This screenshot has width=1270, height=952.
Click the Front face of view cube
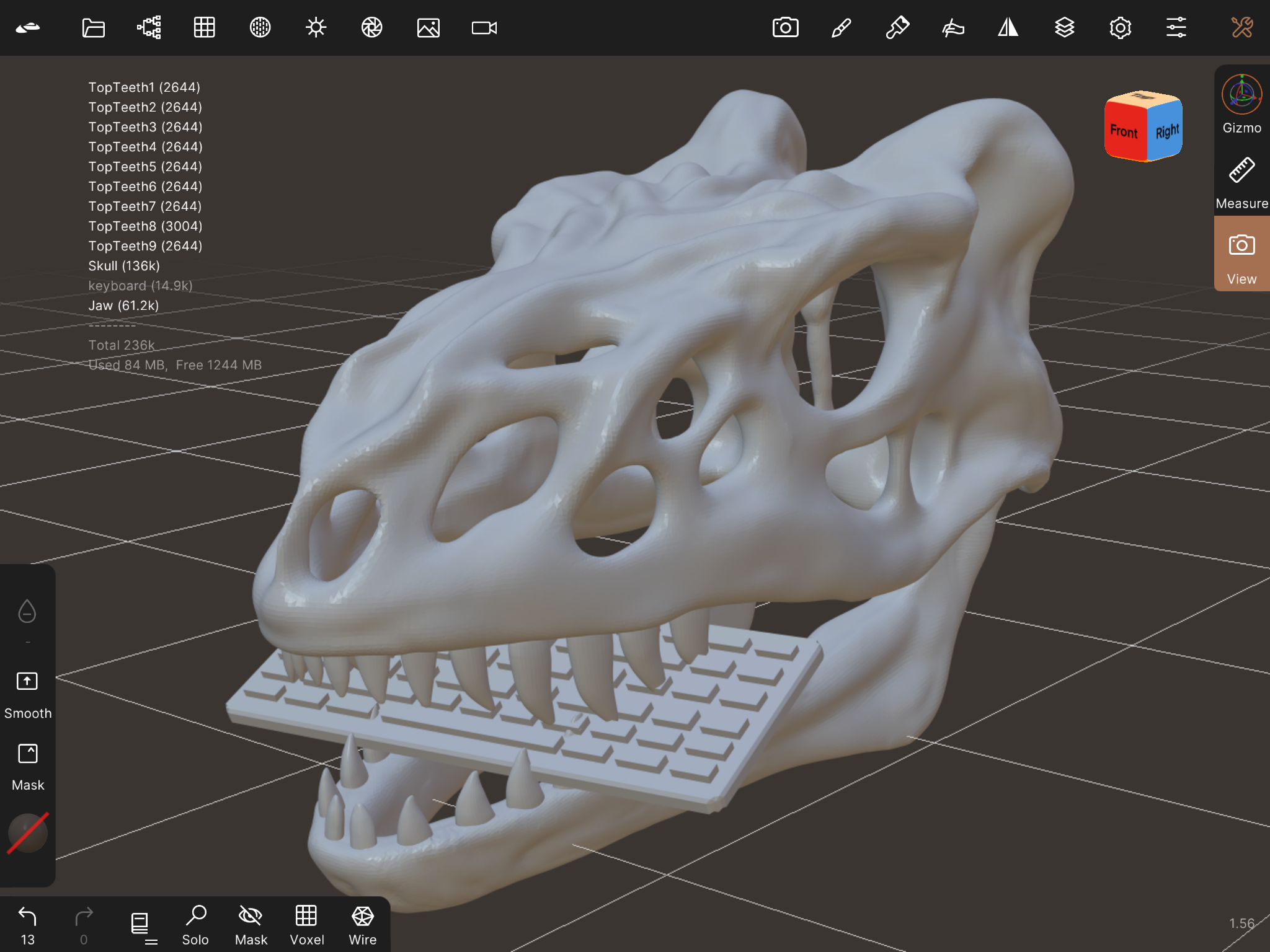point(1124,132)
